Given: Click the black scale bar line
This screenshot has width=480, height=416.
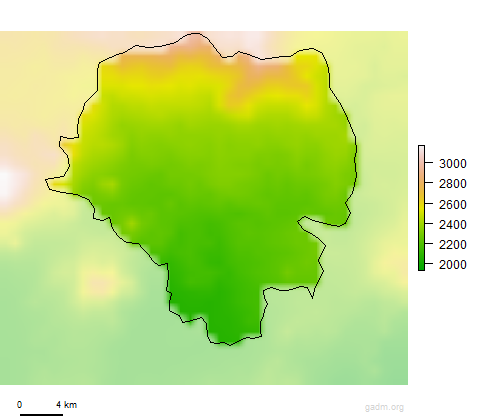Looking at the screenshot, I should pos(41,415).
